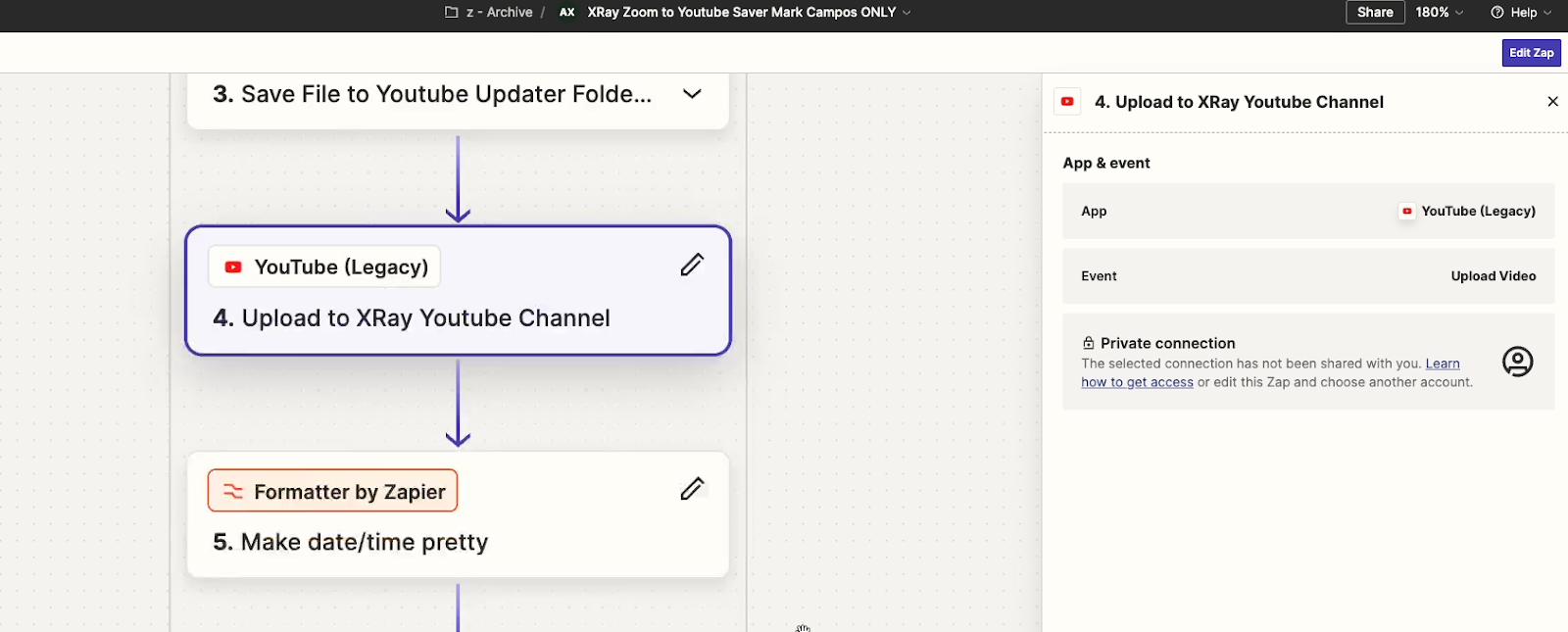Expand step 3 Save File to Youtube Updater Folder
Screen dimensions: 1568x632
[692, 94]
